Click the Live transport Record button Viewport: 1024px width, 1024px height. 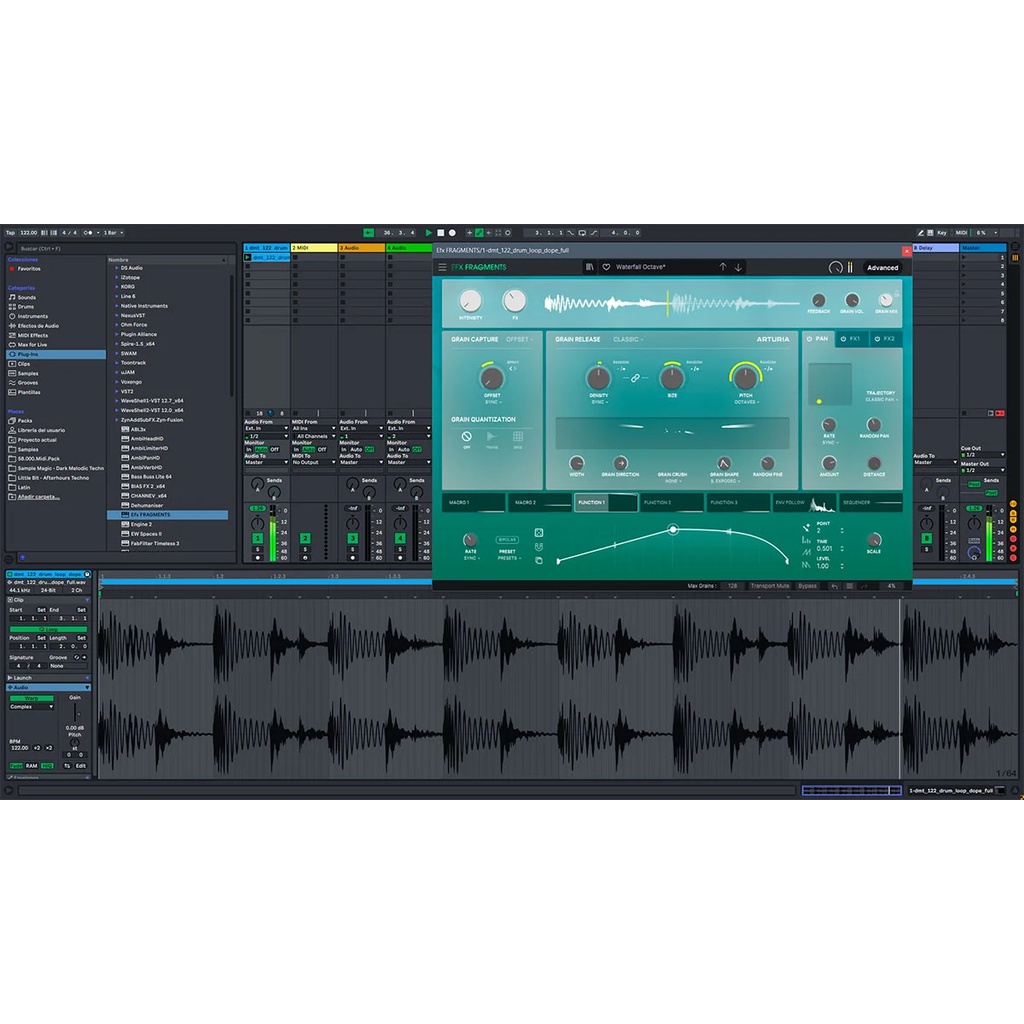tap(452, 232)
